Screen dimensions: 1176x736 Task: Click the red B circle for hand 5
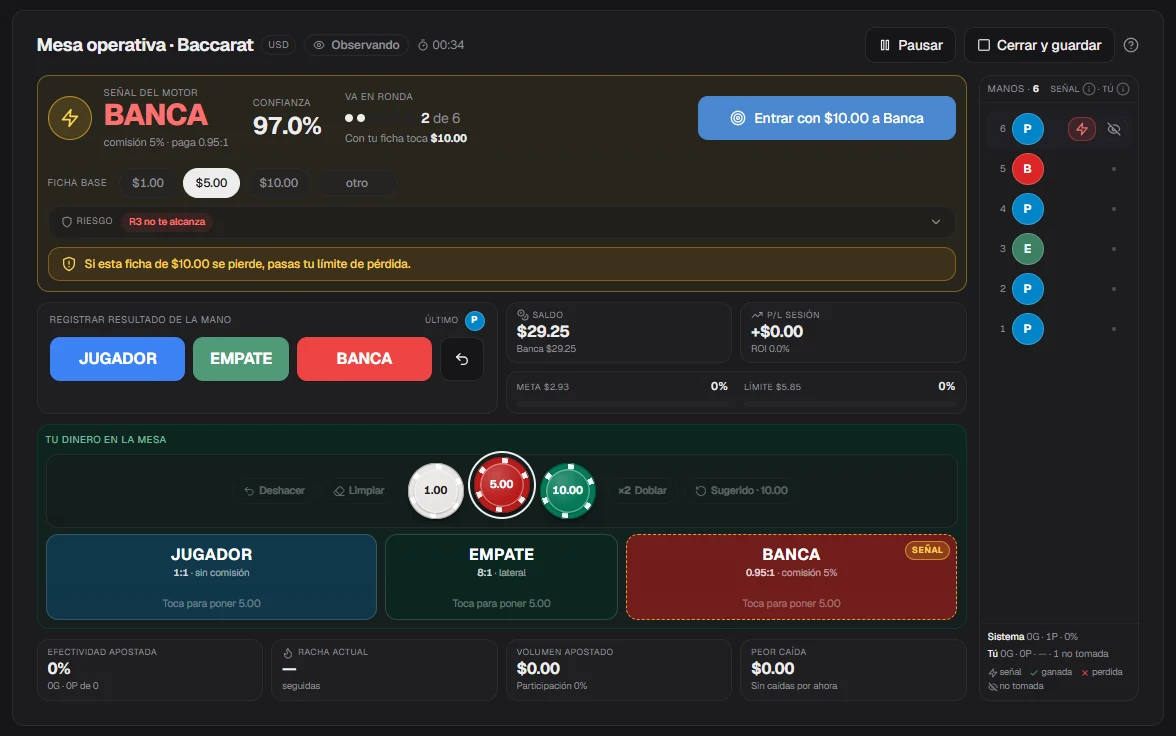[x=1028, y=169]
